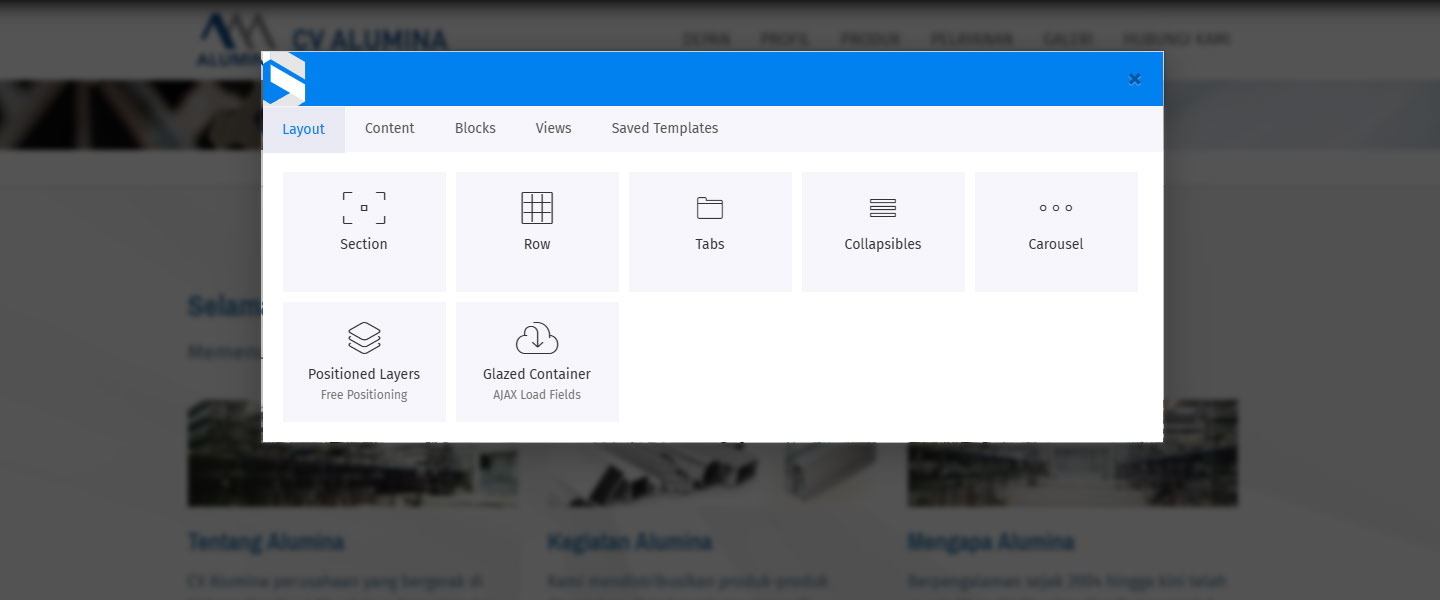Close the element picker dialog

click(1134, 79)
